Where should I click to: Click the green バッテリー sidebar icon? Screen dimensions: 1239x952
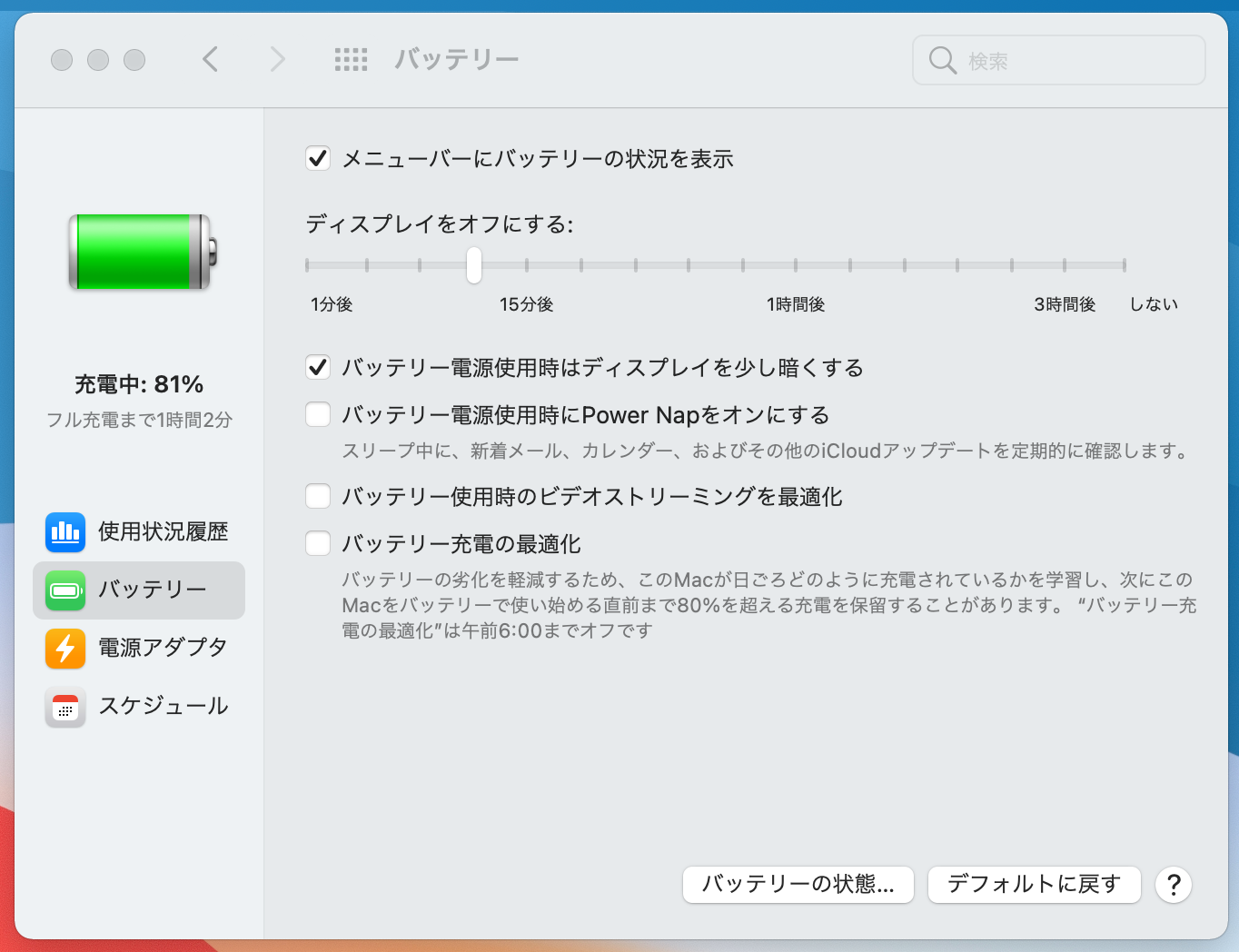pos(65,590)
